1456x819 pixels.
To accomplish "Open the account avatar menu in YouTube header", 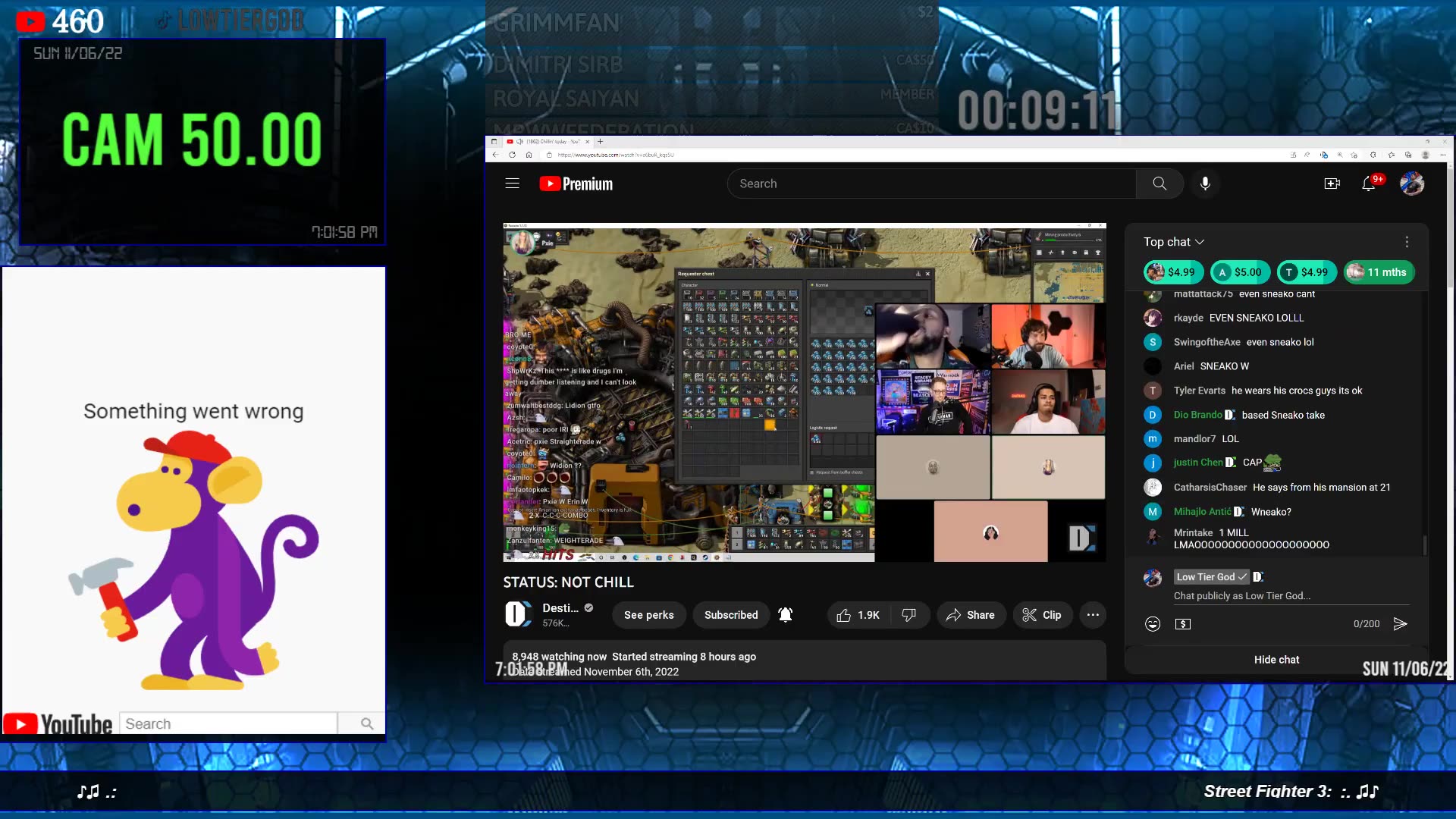I will pyautogui.click(x=1412, y=184).
